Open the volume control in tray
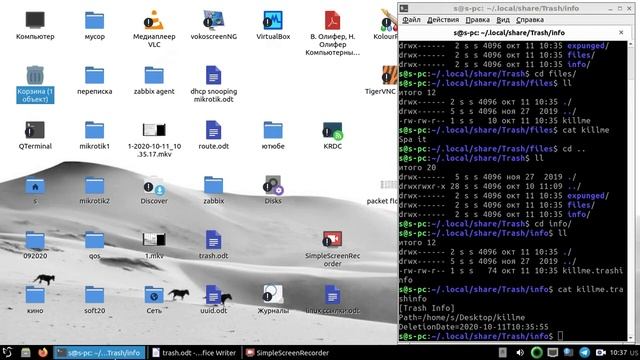The height and width of the screenshot is (360, 640). point(520,353)
